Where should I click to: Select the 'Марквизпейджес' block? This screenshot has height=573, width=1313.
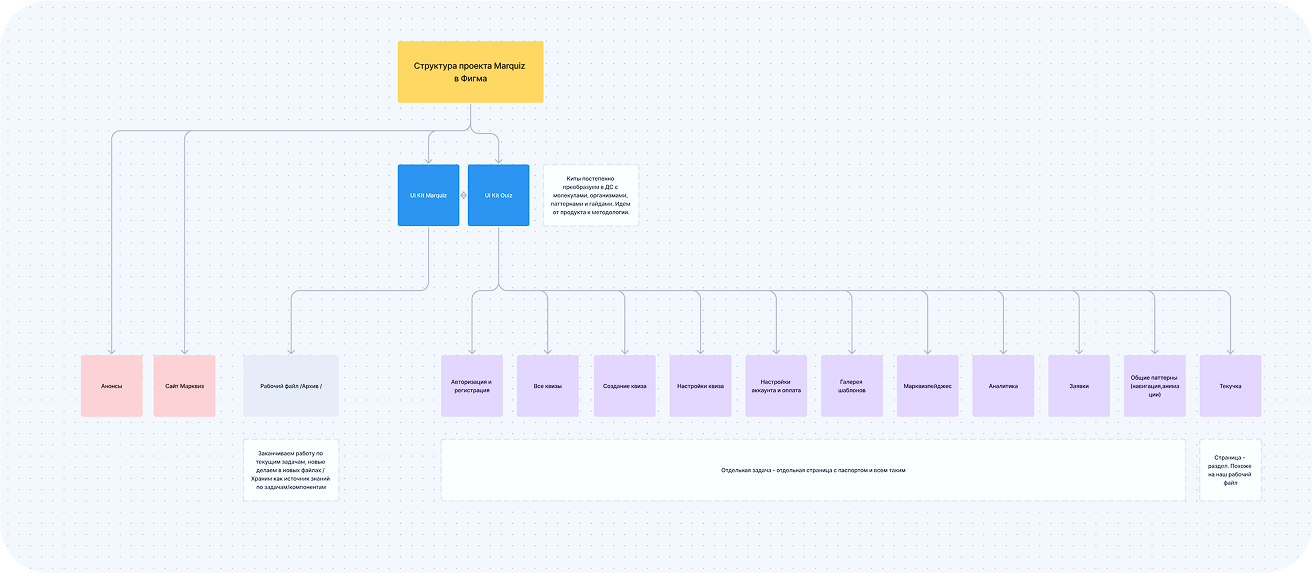pos(927,386)
